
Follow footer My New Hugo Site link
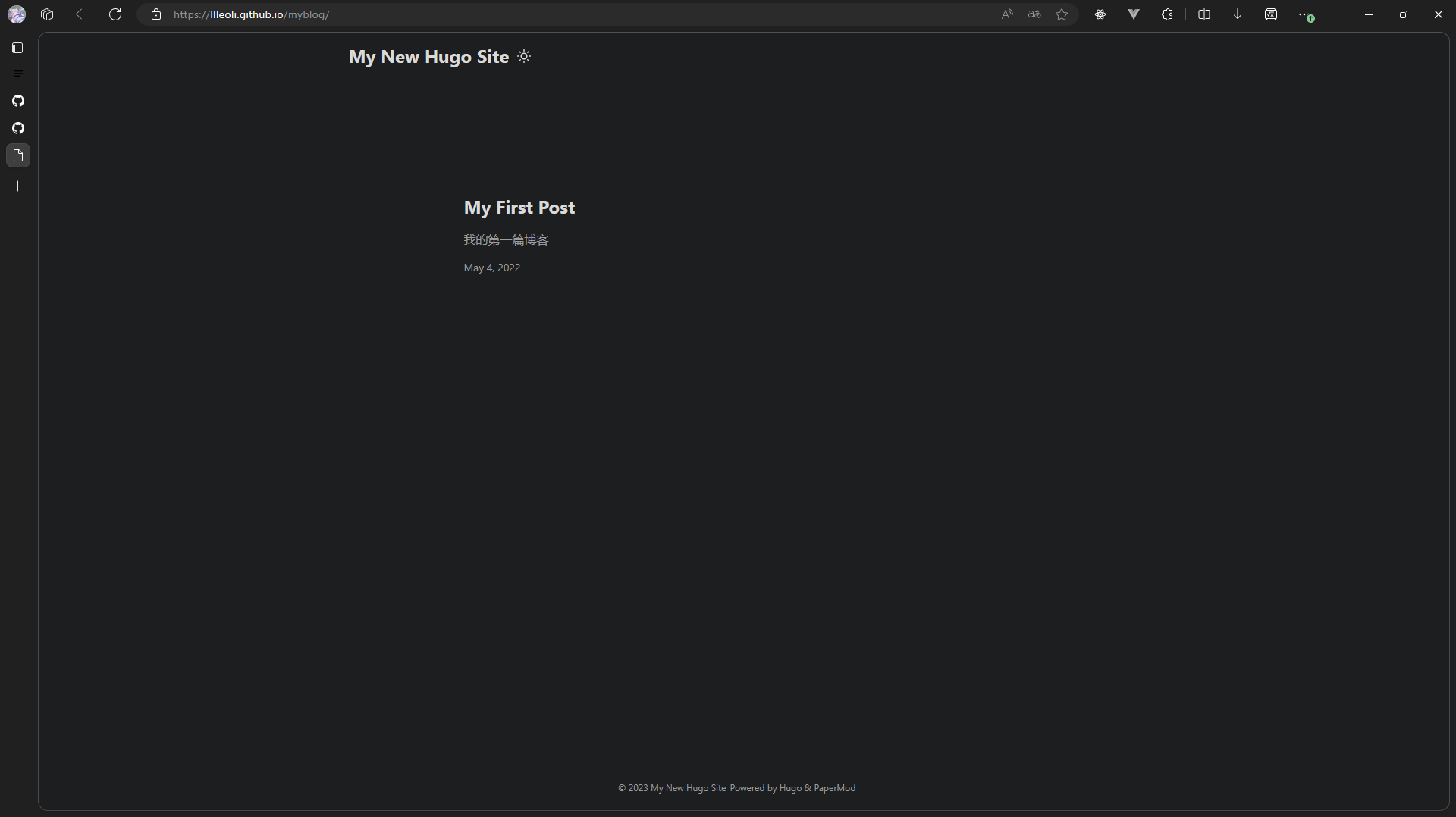coord(688,788)
